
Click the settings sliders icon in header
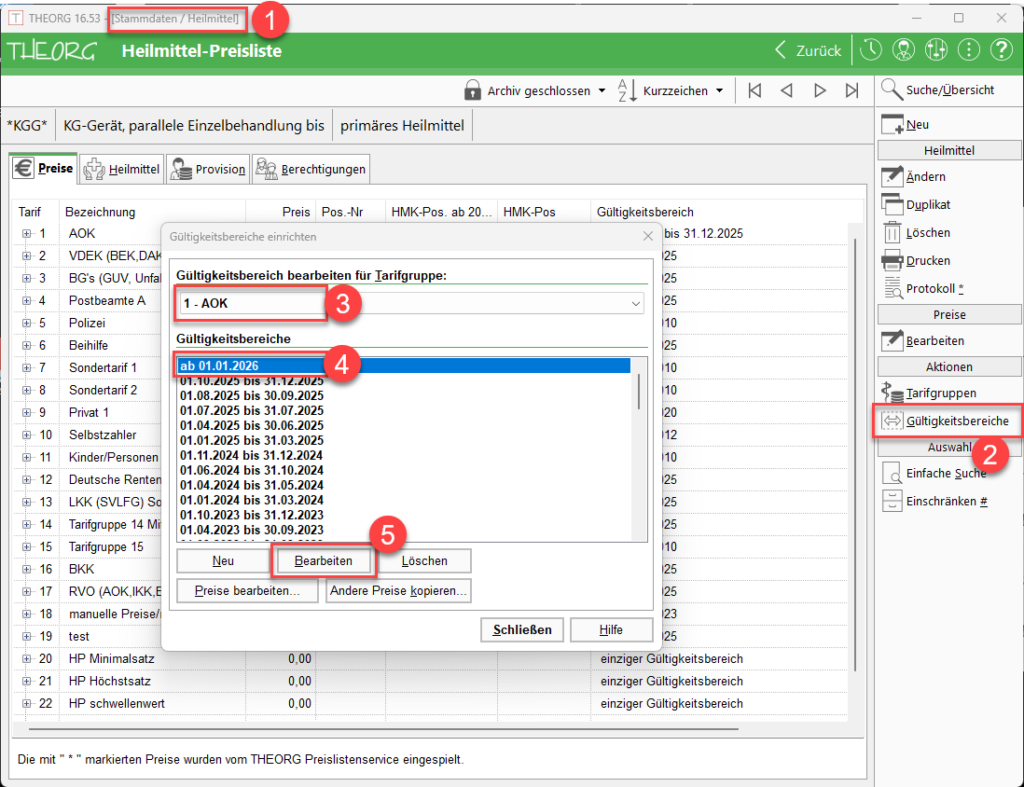(937, 50)
